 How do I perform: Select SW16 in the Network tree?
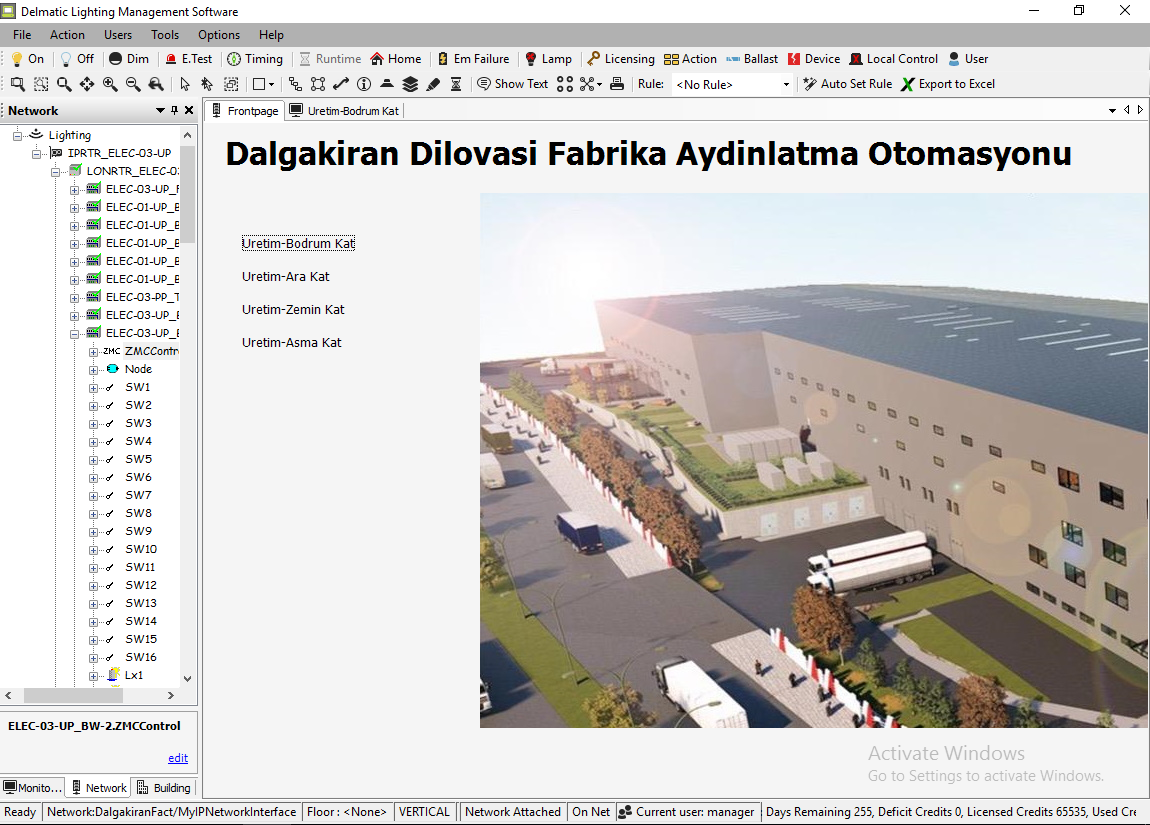[141, 657]
